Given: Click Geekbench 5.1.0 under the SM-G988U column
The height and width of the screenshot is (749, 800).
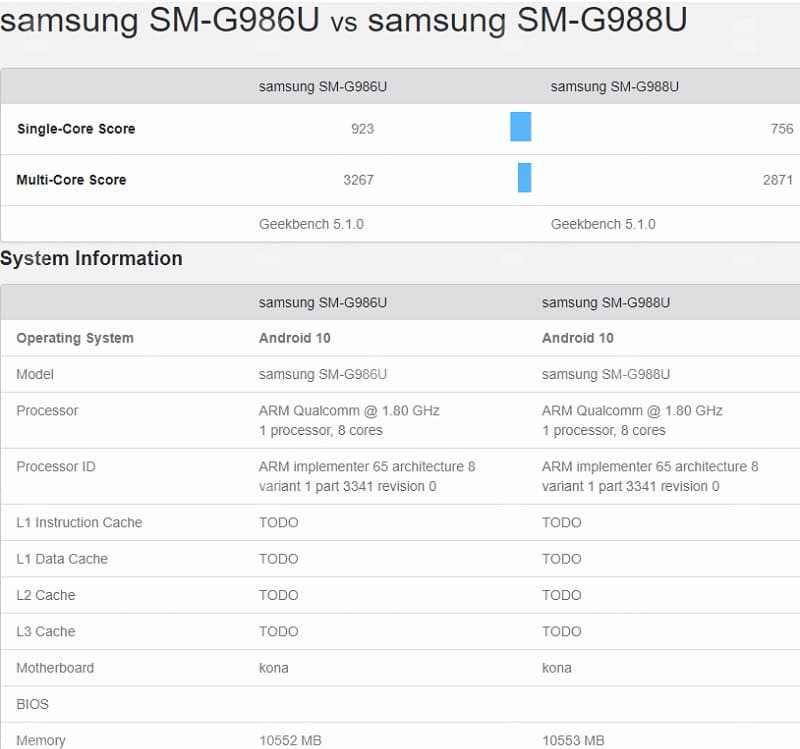Looking at the screenshot, I should coord(603,224).
